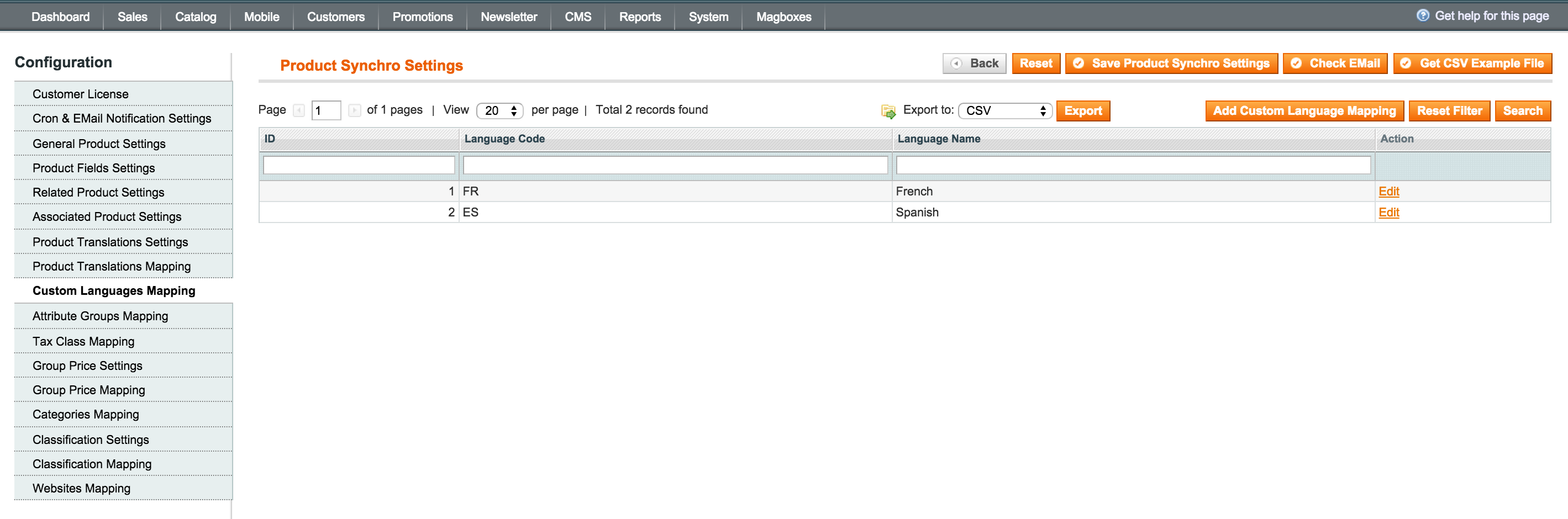Screen dimensions: 1568x519
Task: Open the Customers menu
Action: 335,17
